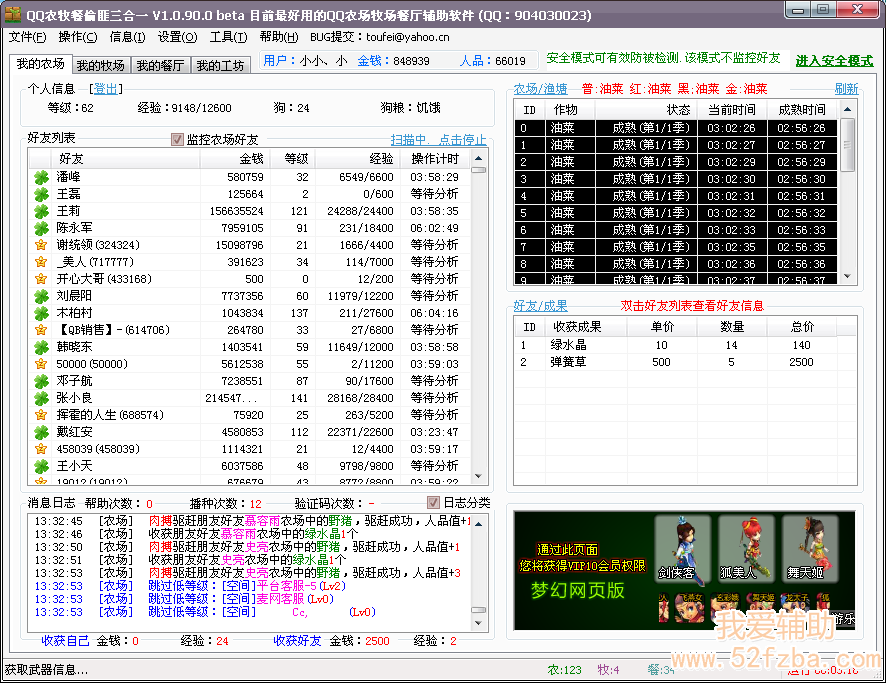Open the 设置(O) menu
Screen dimensions: 886x683
[177, 37]
